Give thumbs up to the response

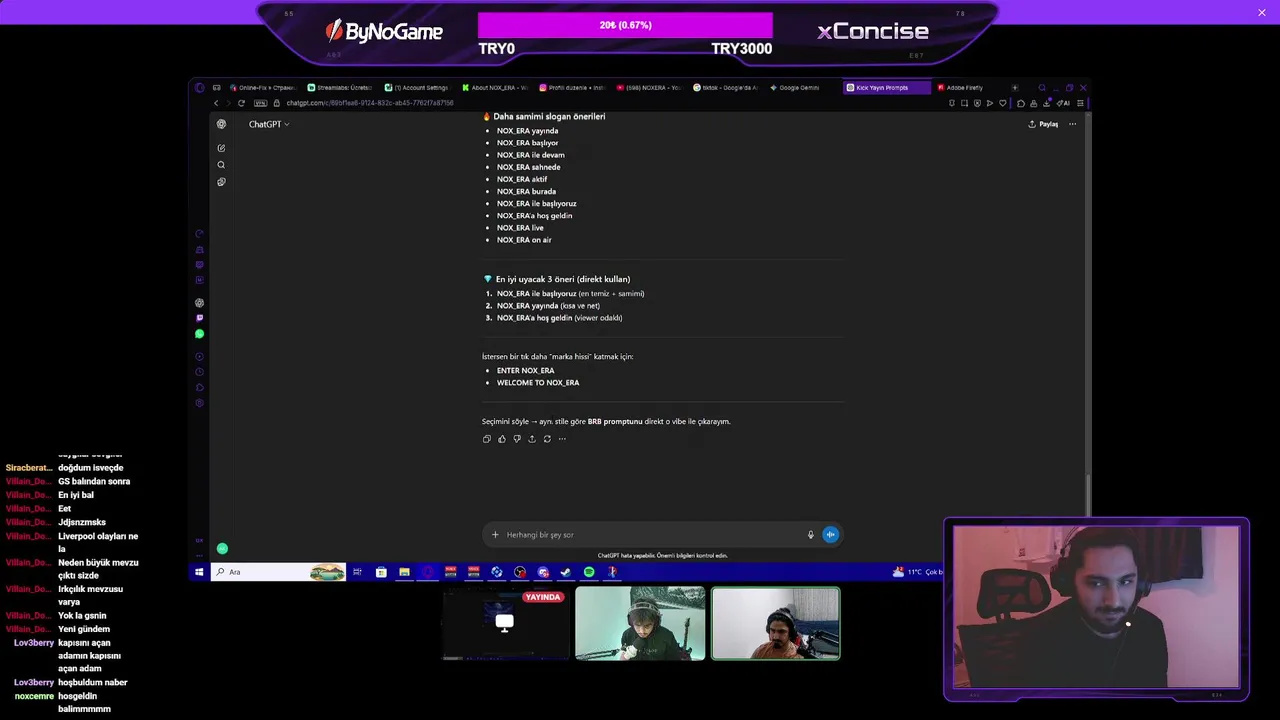502,439
